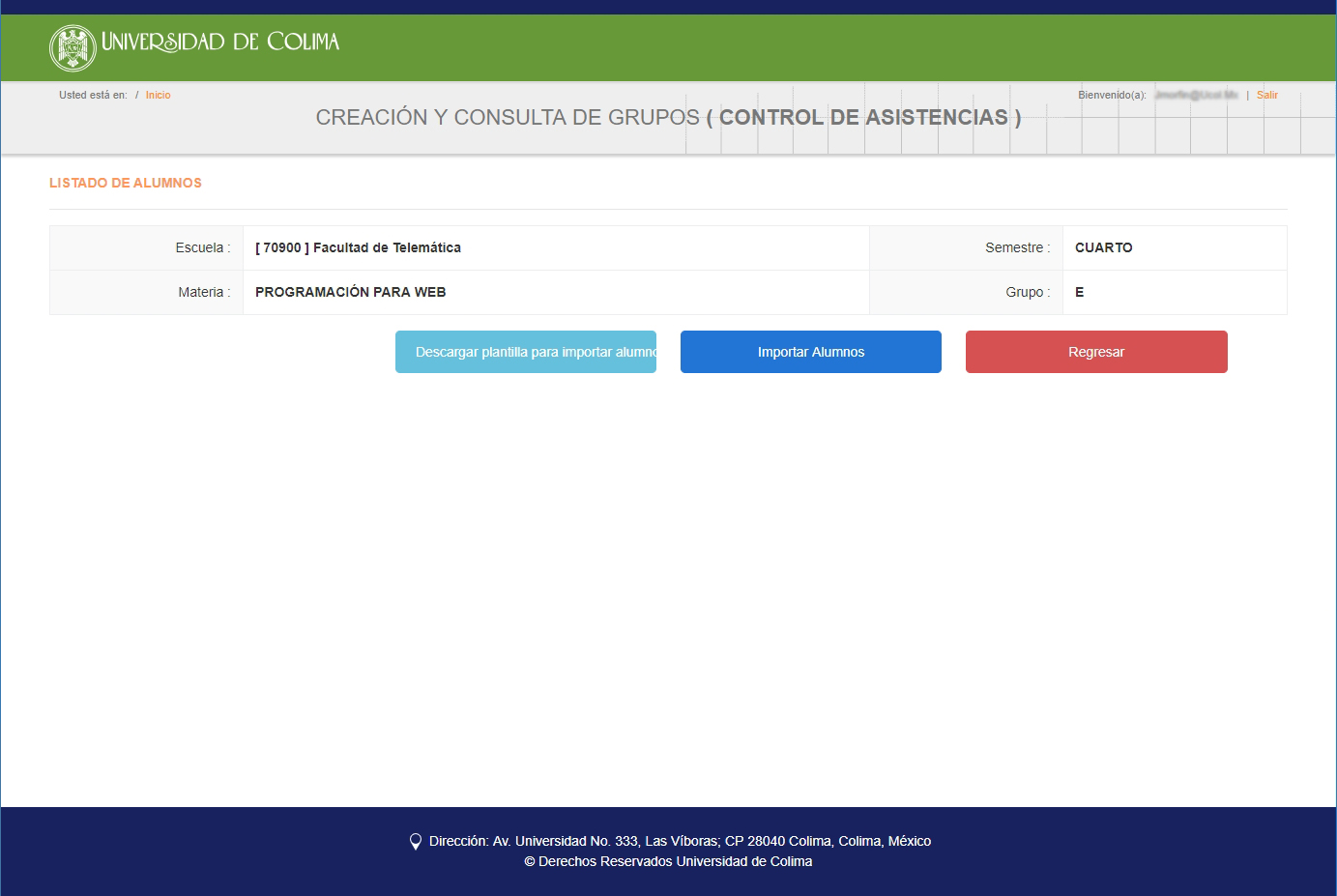Click the group value E
The image size is (1337, 896).
[1079, 292]
